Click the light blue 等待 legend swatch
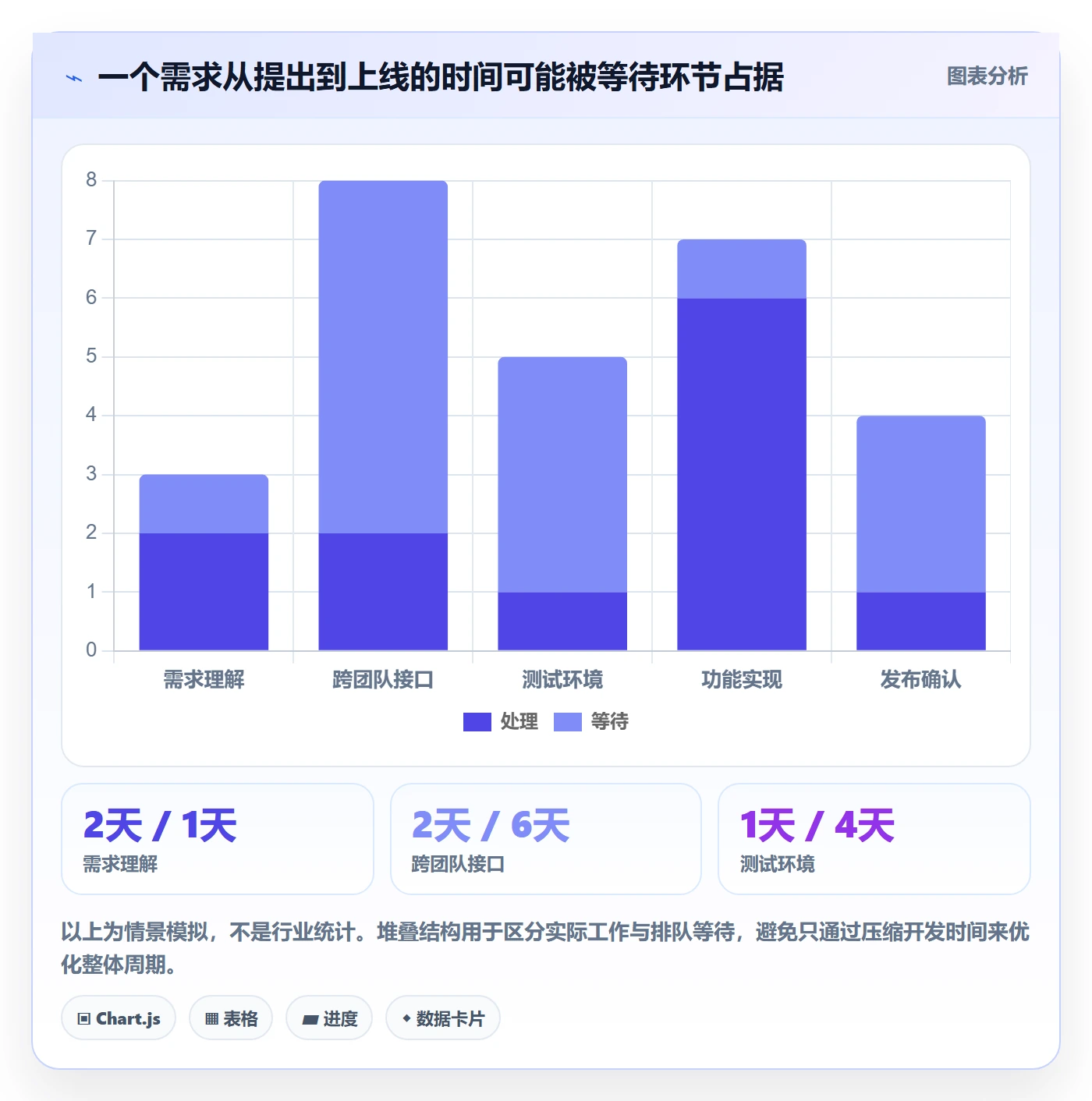This screenshot has width=1092, height=1101. [568, 722]
